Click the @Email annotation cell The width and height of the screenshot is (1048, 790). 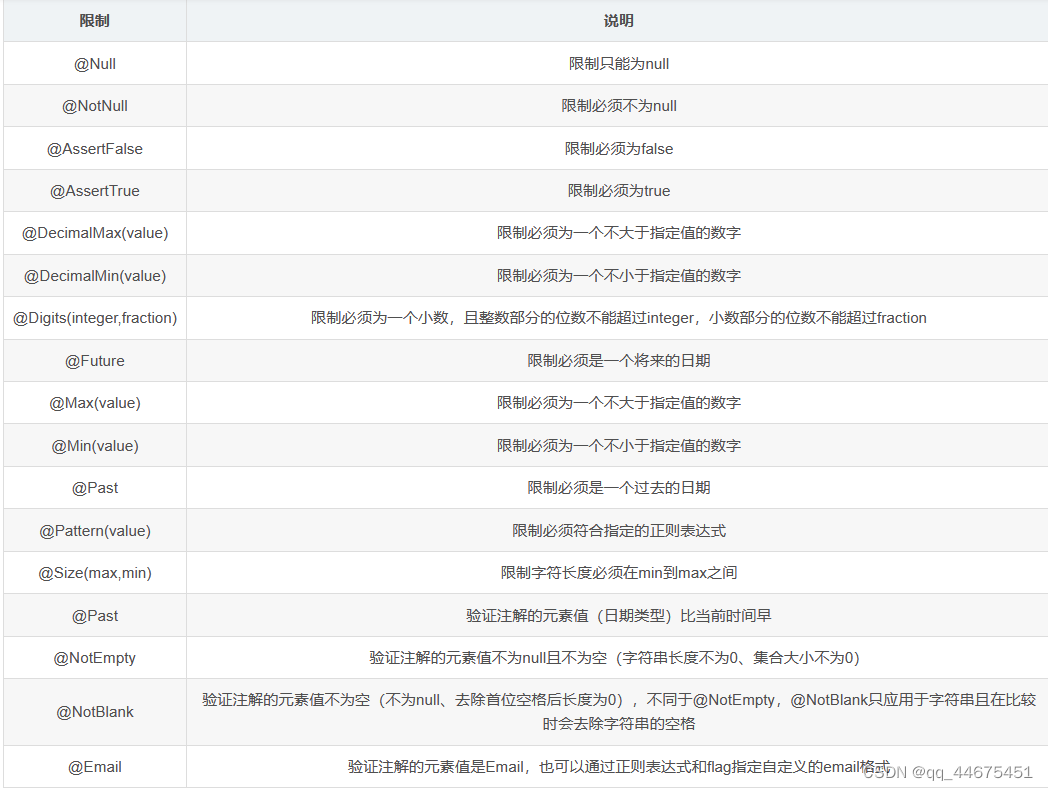pyautogui.click(x=94, y=766)
